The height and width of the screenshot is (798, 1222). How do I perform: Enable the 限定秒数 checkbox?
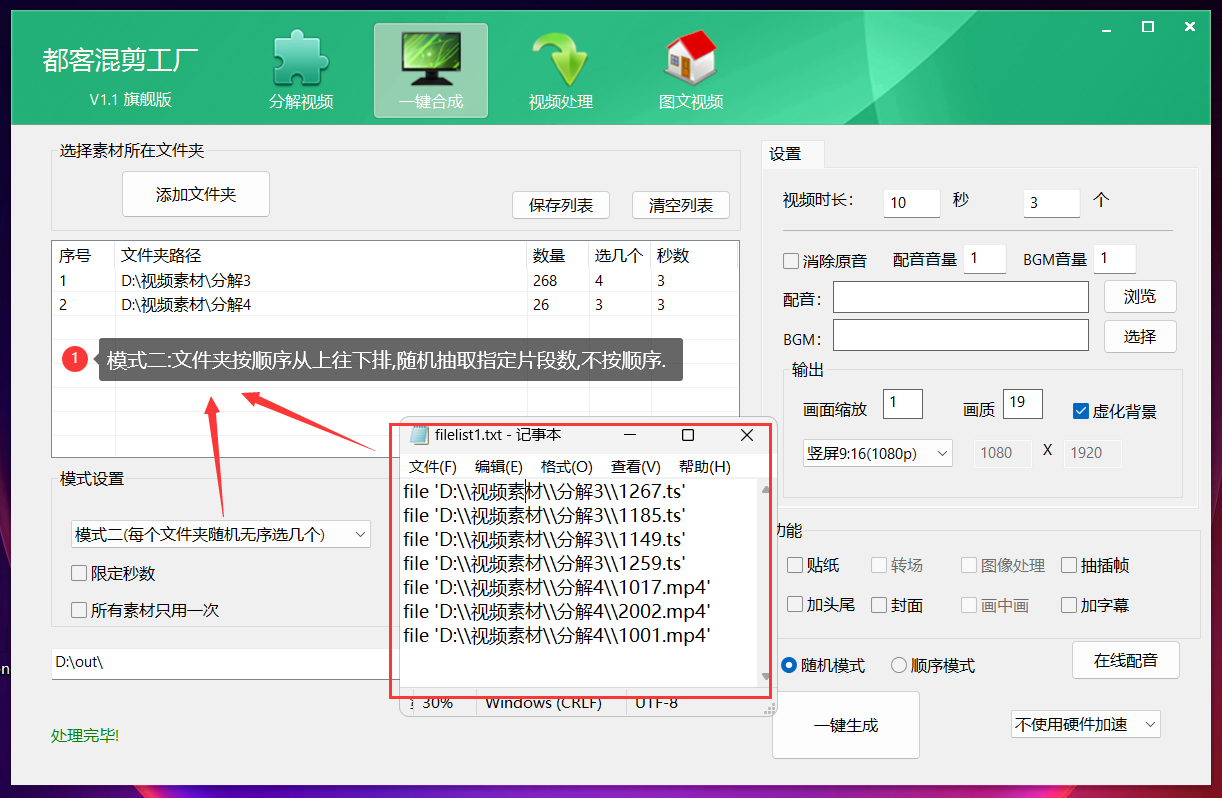click(79, 574)
